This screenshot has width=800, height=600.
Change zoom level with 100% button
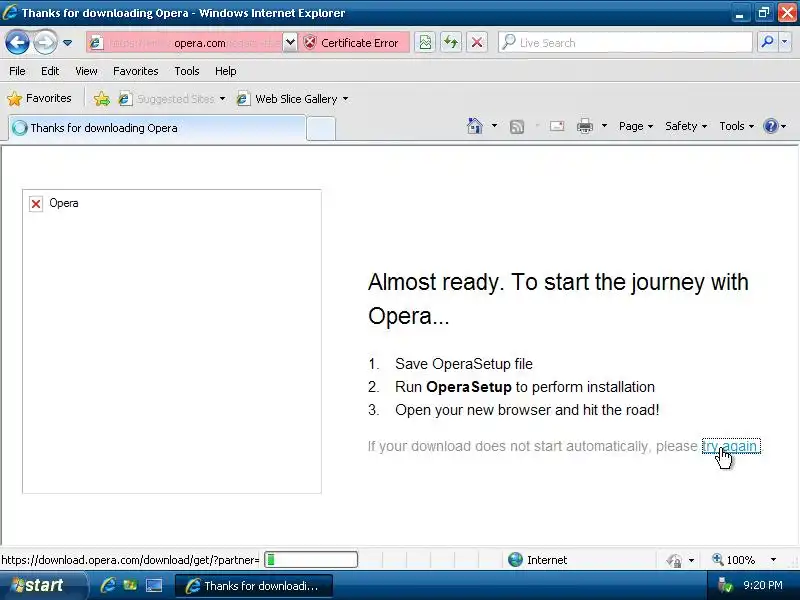click(x=733, y=560)
